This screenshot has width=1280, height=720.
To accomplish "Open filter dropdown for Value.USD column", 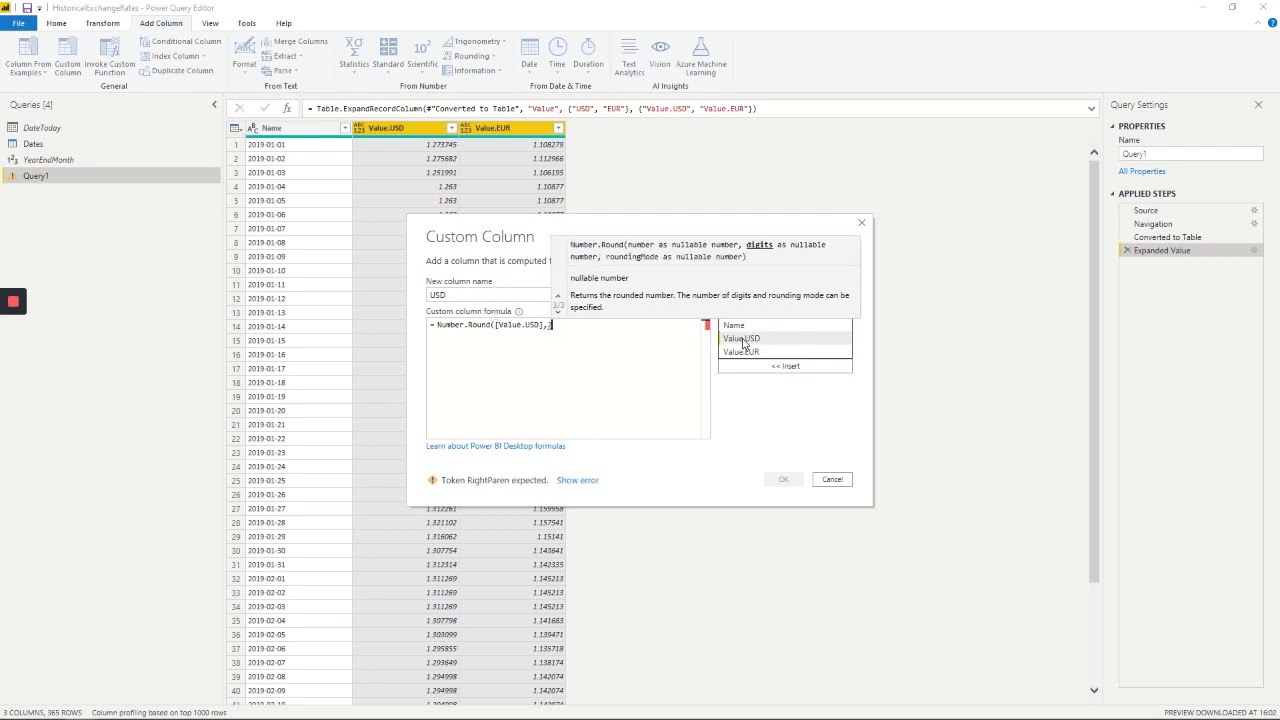I will (451, 128).
